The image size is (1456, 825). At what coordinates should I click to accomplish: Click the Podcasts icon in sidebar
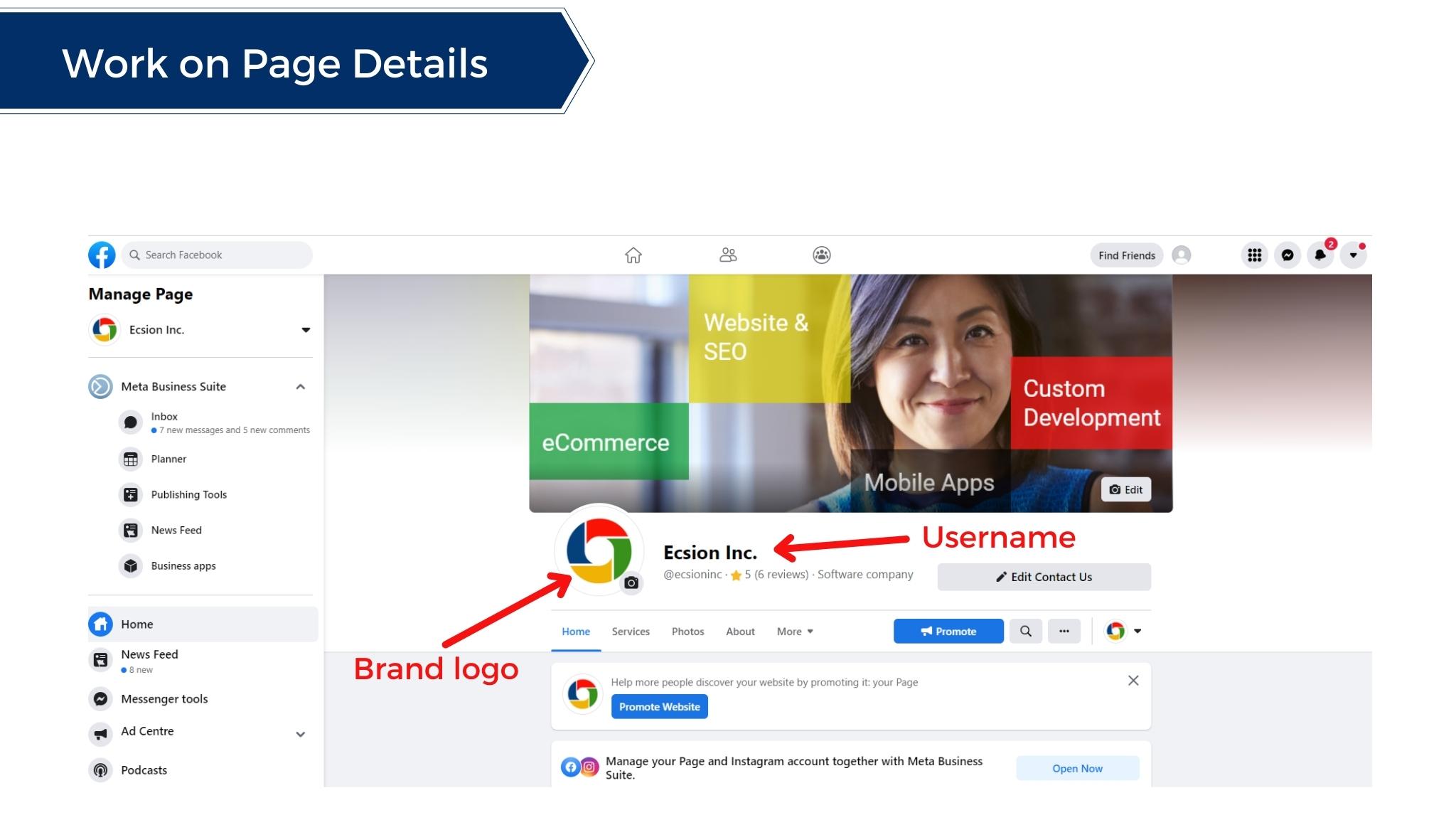(100, 770)
